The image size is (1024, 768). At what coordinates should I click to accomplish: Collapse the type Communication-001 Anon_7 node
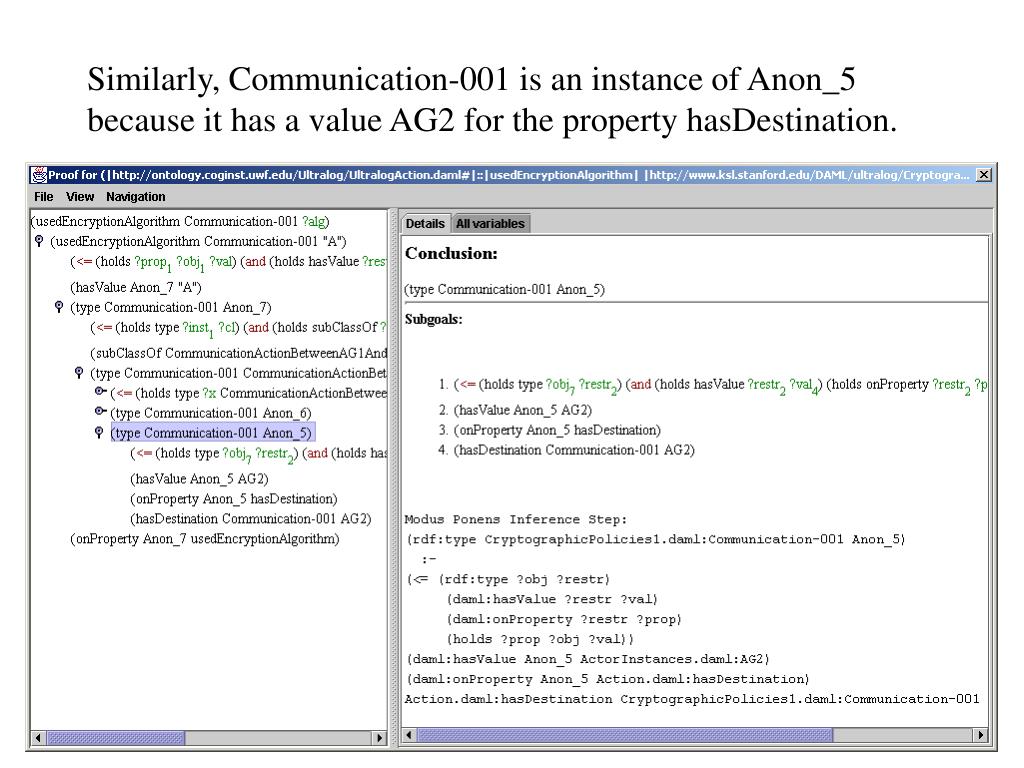[59, 307]
